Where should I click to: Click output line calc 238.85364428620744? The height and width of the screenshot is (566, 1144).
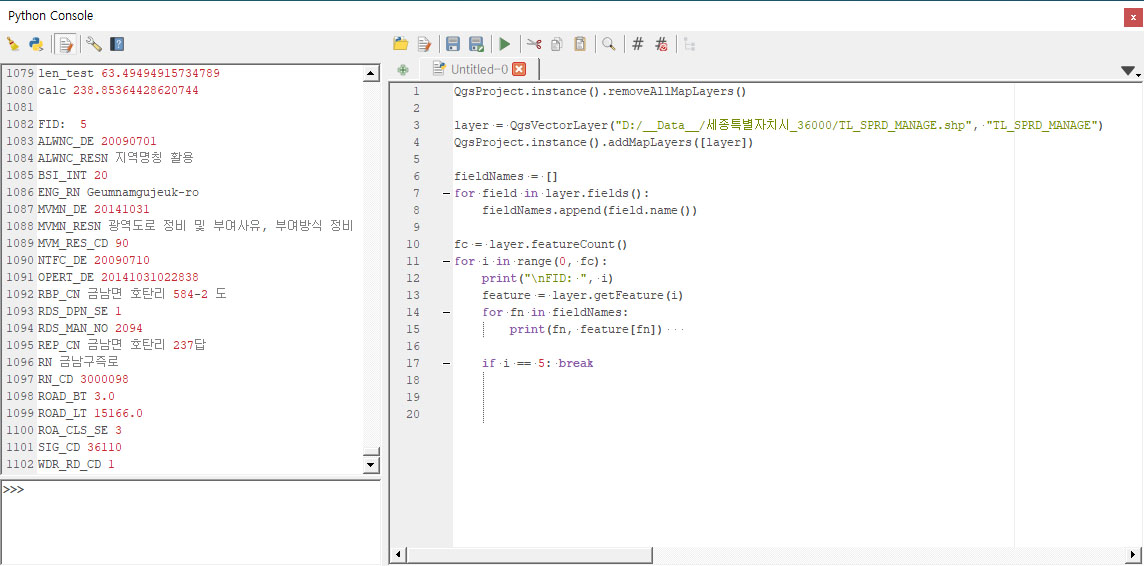pos(118,90)
